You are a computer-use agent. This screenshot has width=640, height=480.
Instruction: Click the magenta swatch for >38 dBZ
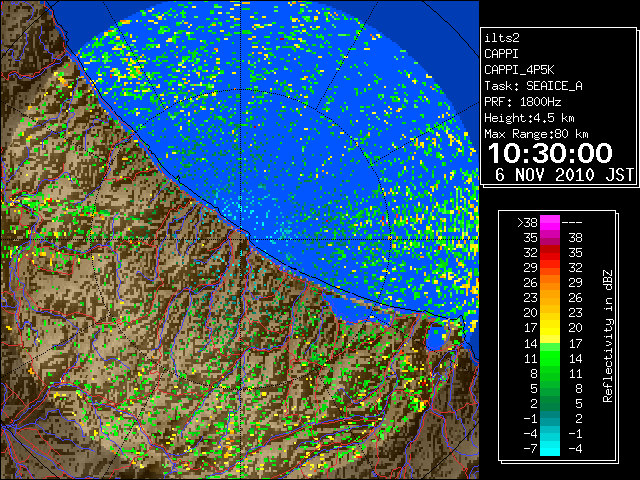(x=550, y=222)
